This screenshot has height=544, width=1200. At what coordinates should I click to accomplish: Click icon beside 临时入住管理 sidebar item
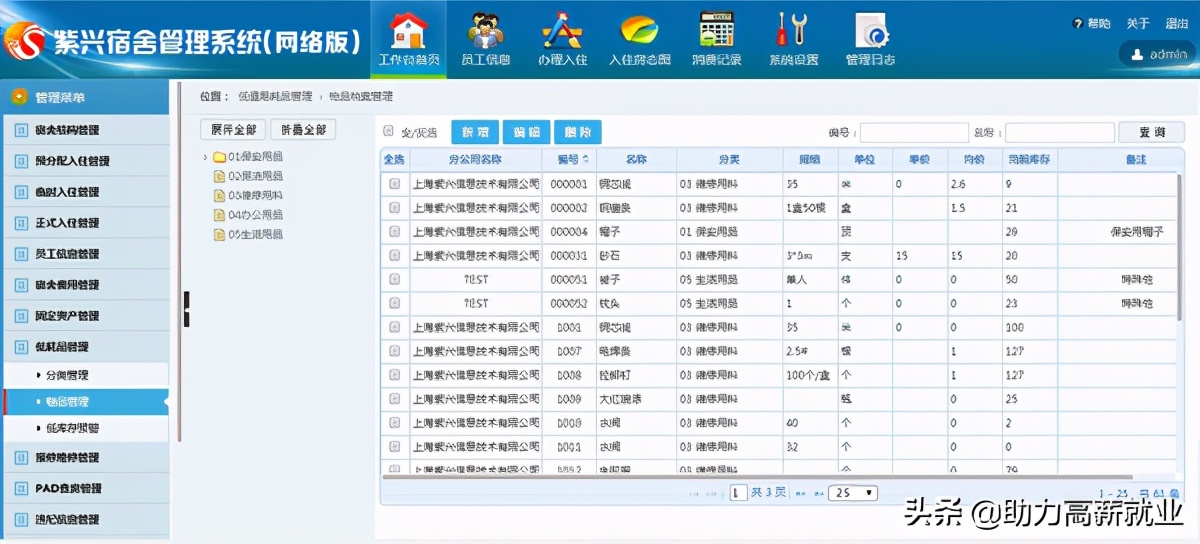coord(21,192)
